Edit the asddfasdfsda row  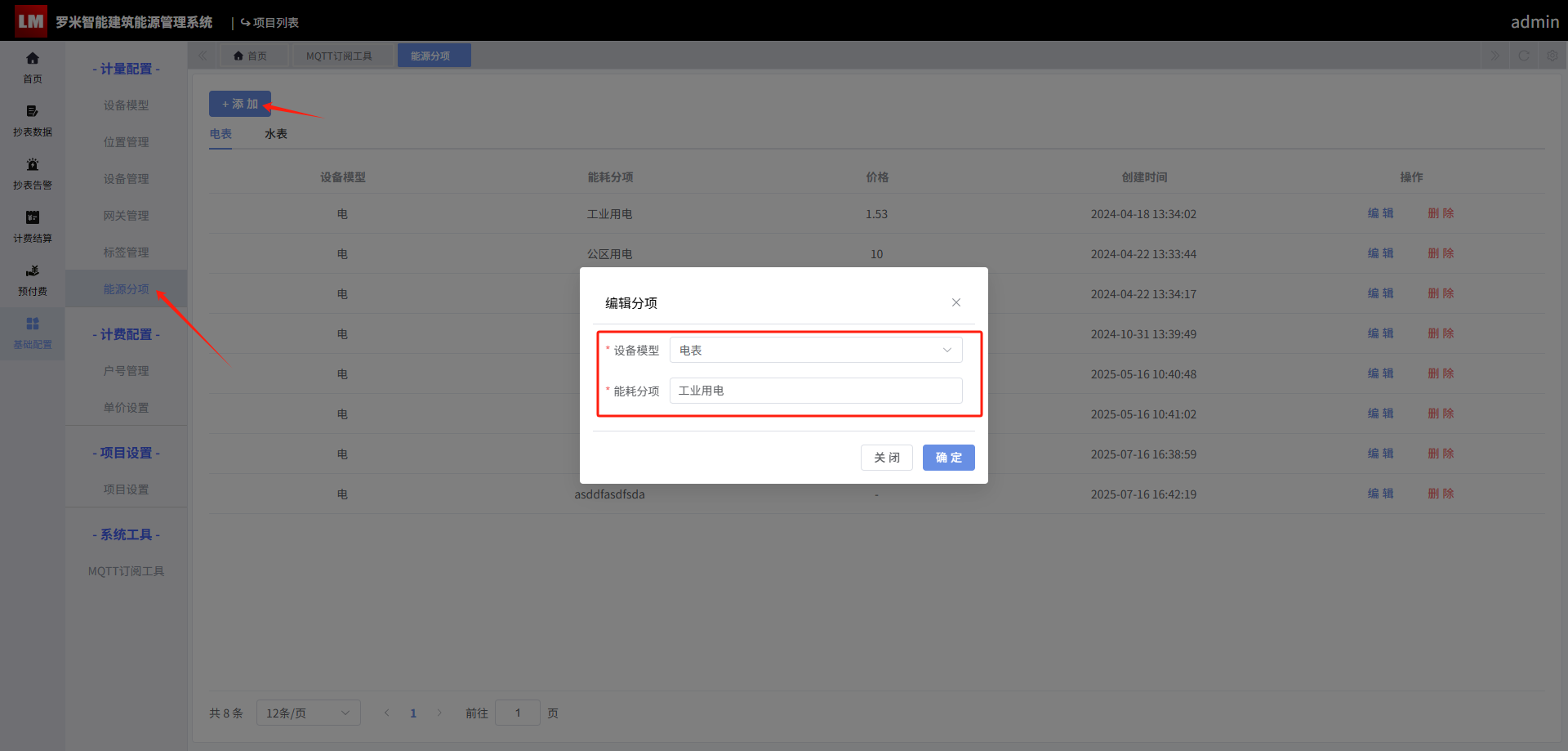point(1381,494)
